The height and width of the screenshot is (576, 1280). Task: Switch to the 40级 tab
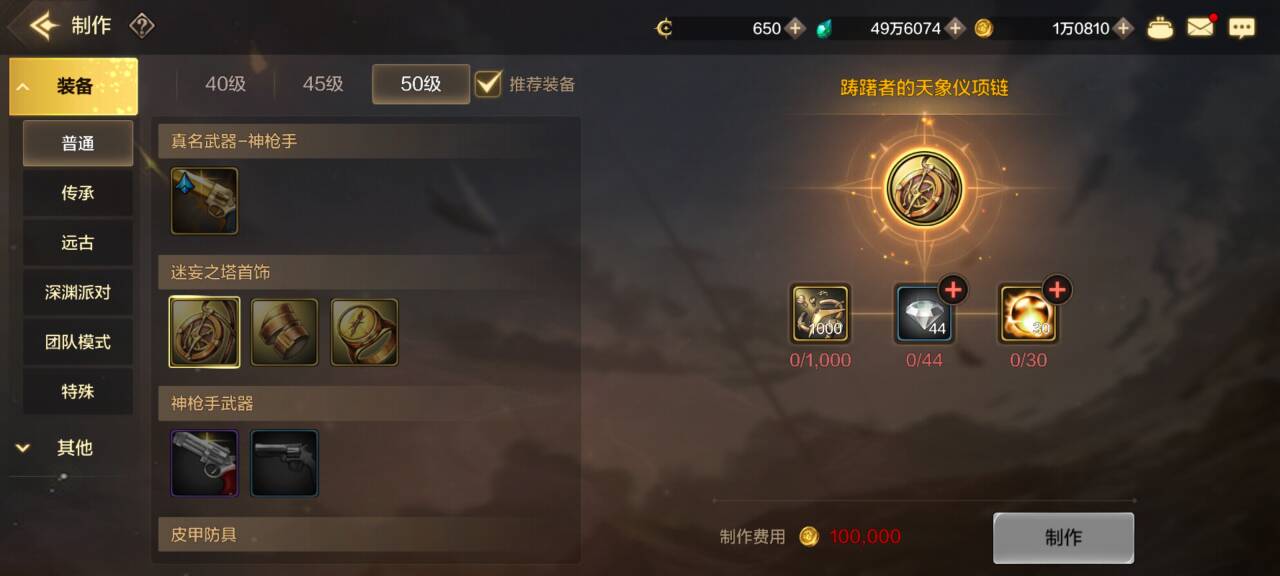(x=225, y=84)
